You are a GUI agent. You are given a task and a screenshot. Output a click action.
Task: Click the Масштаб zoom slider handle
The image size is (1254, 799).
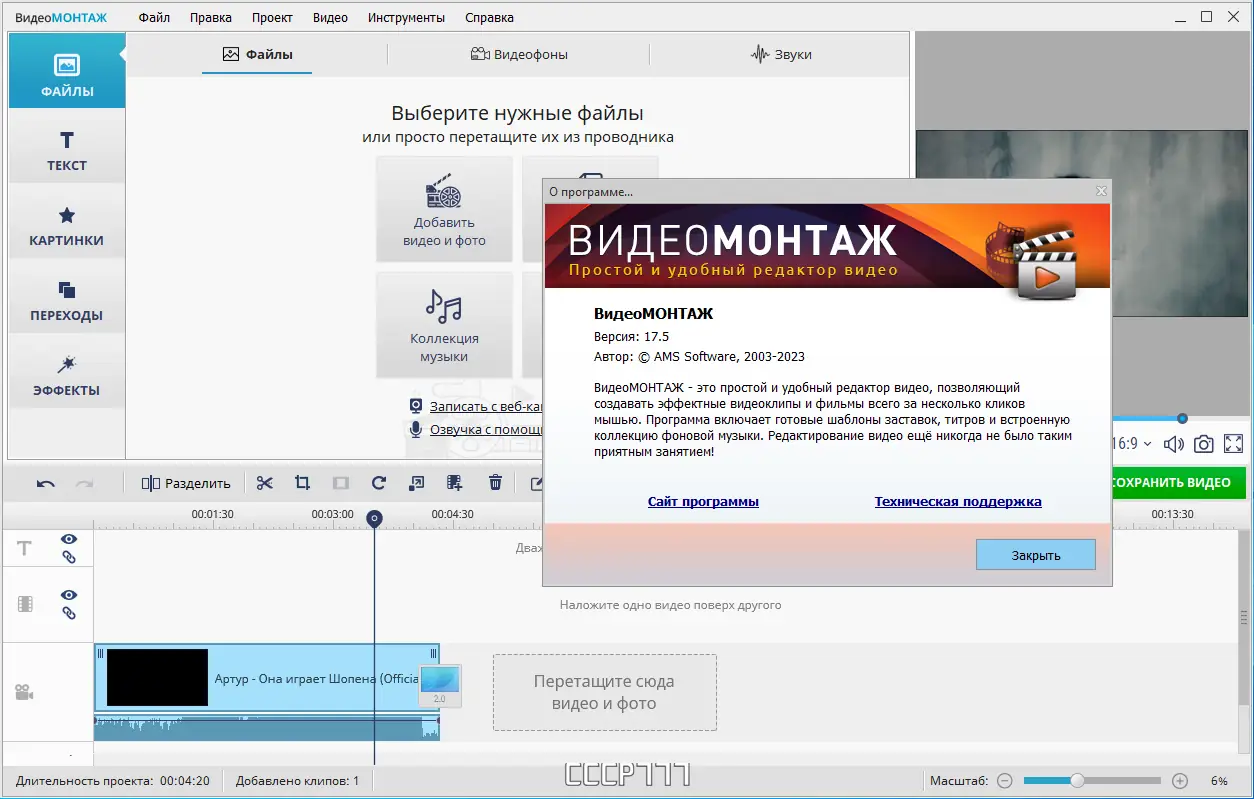pyautogui.click(x=1077, y=780)
